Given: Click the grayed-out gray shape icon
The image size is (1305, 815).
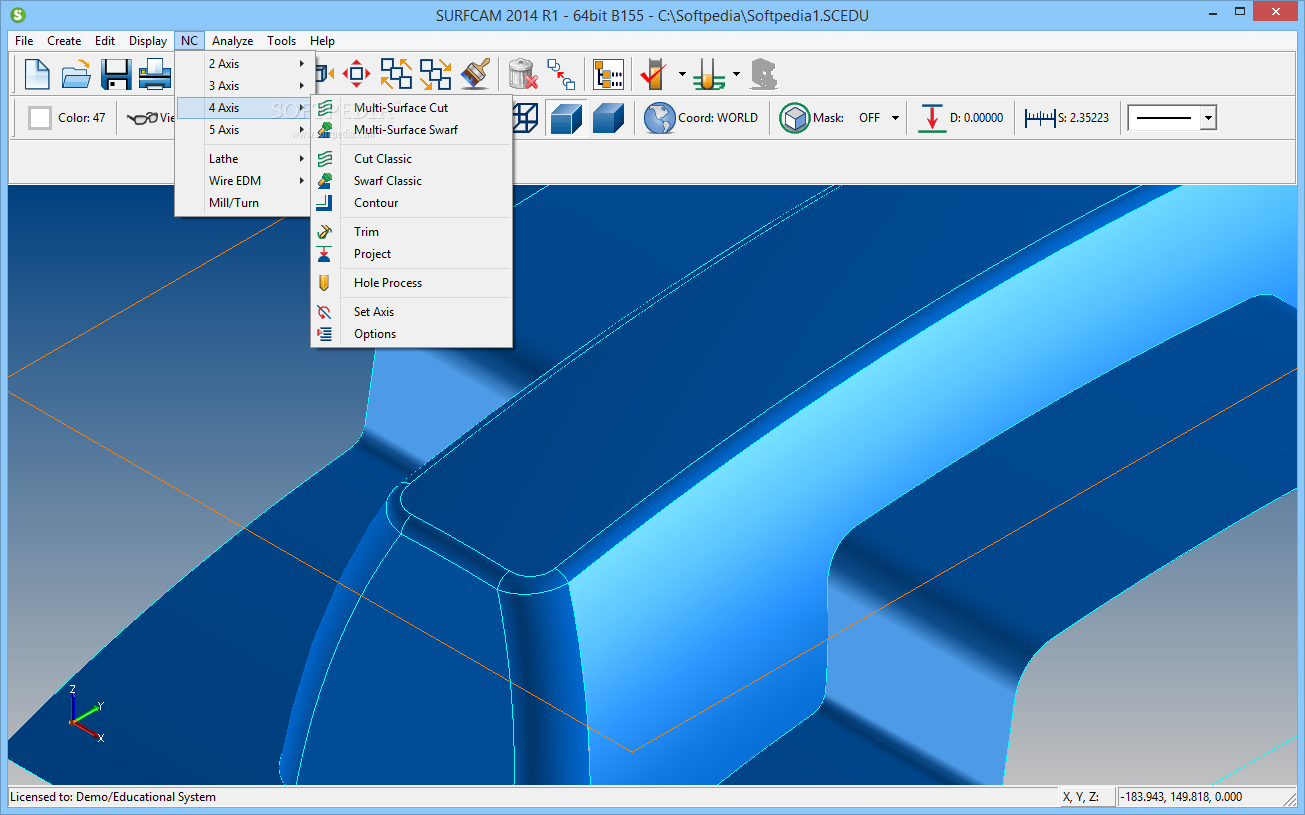Looking at the screenshot, I should point(764,74).
